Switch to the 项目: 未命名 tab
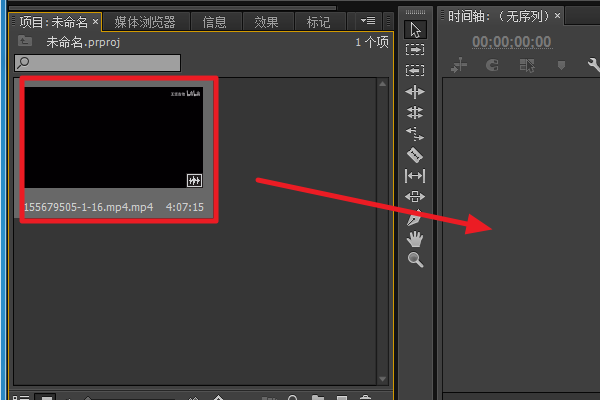The height and width of the screenshot is (400, 600). pos(54,22)
